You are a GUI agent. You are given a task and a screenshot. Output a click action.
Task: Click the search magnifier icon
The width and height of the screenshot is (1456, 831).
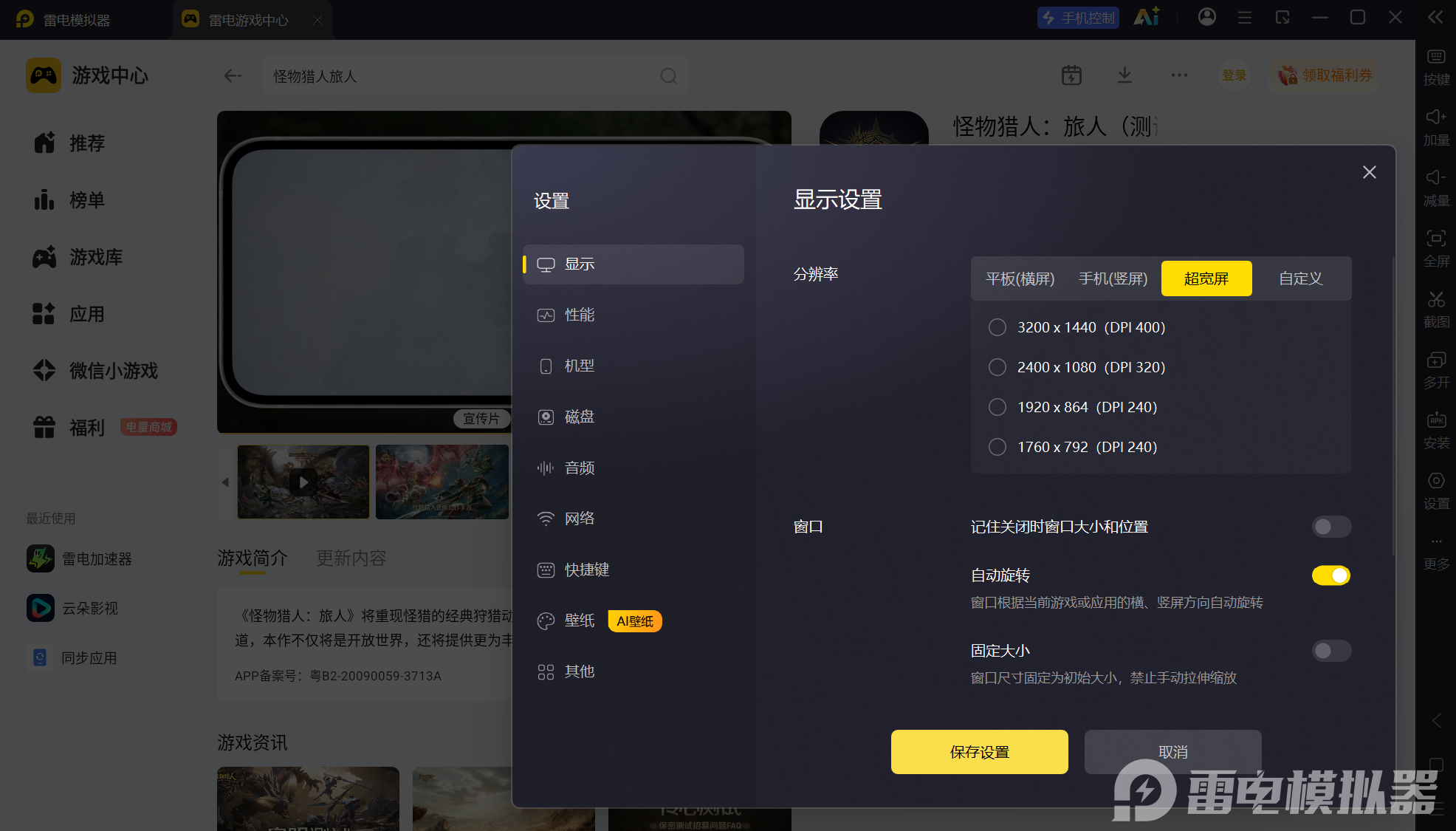(668, 76)
